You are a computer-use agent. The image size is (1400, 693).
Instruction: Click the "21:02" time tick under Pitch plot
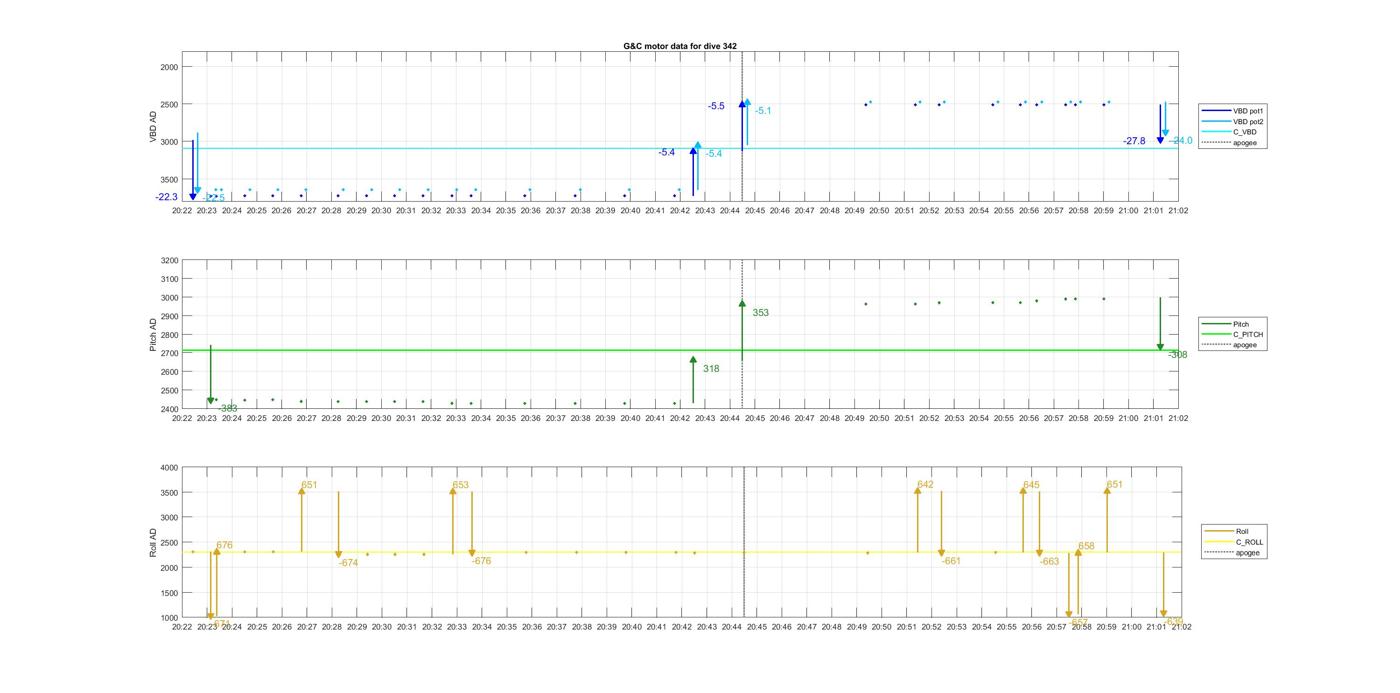pos(1178,419)
